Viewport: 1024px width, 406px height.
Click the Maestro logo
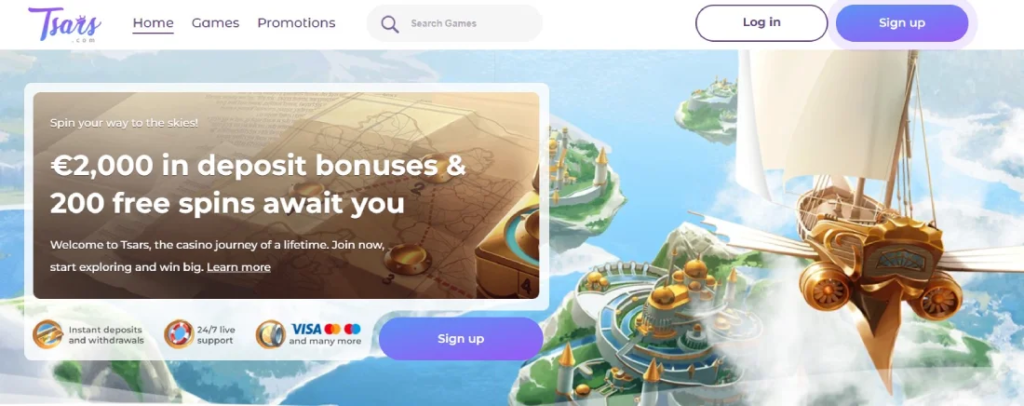[352, 329]
